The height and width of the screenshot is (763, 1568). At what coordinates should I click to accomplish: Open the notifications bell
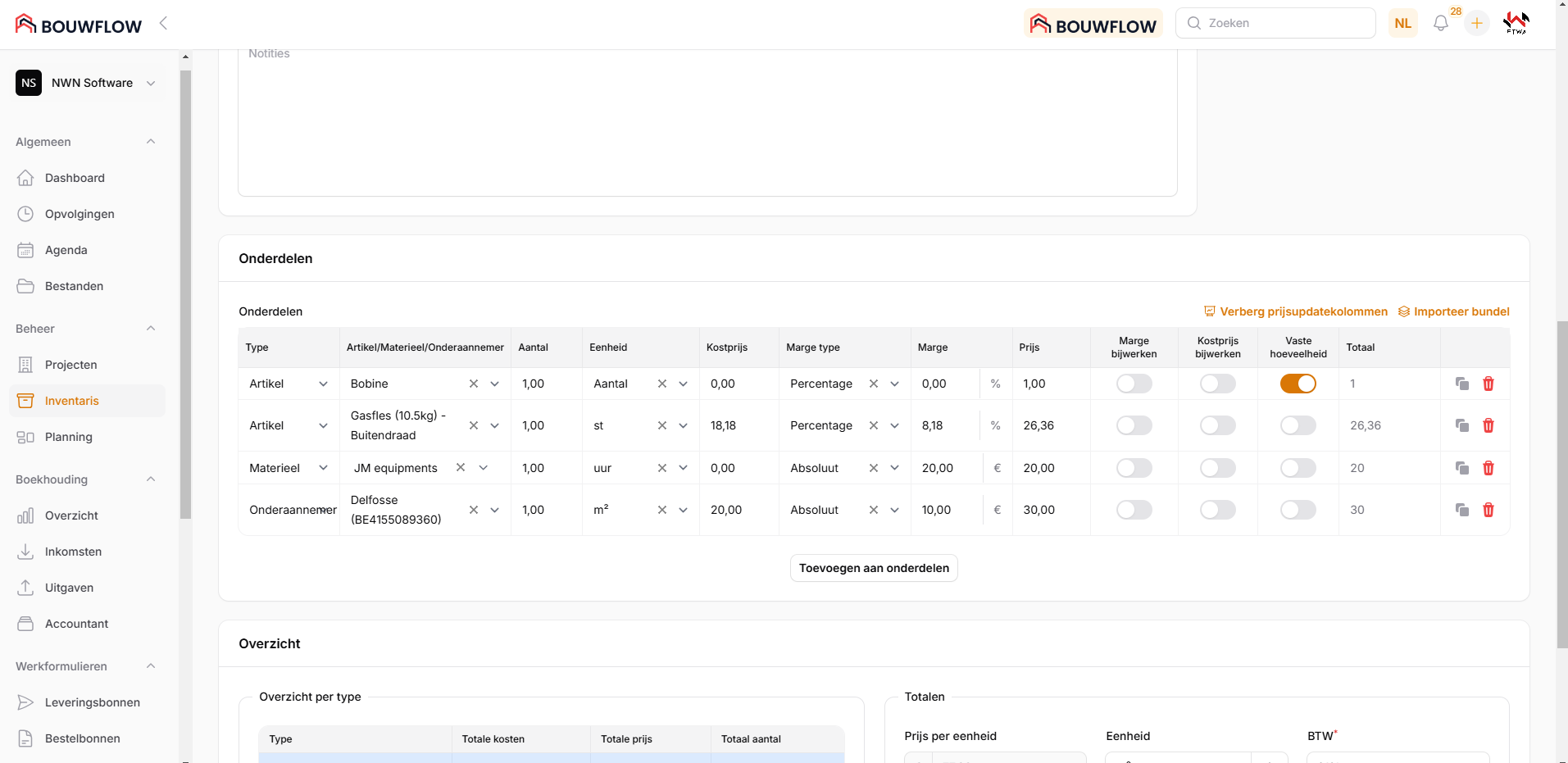(x=1440, y=23)
